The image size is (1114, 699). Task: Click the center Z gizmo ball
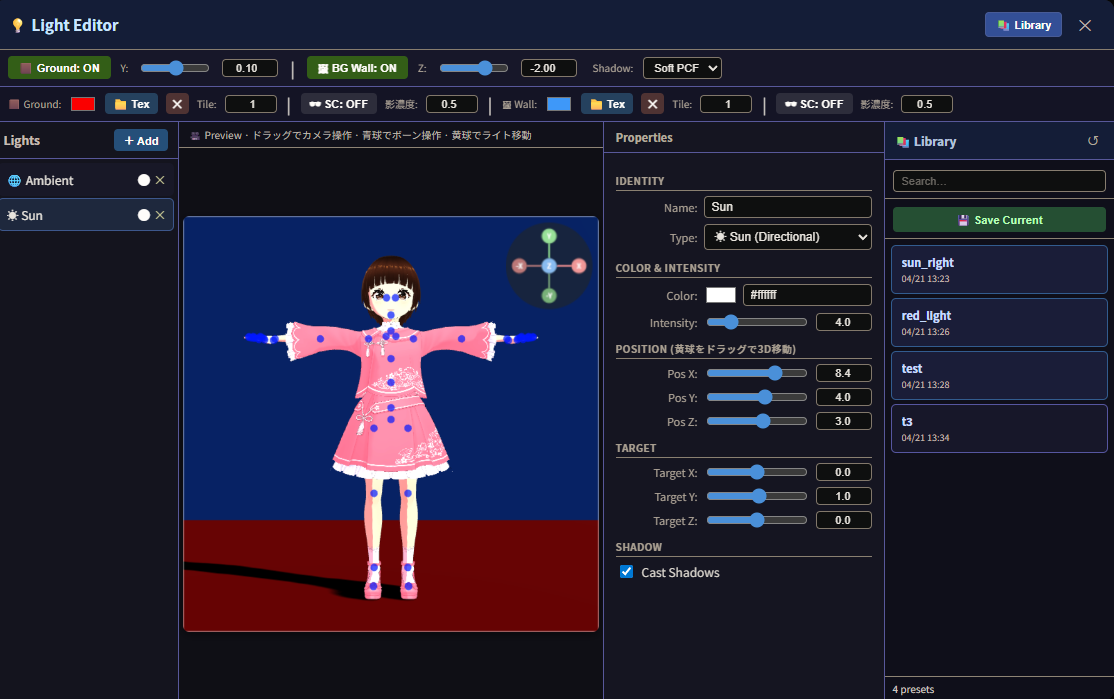click(549, 266)
